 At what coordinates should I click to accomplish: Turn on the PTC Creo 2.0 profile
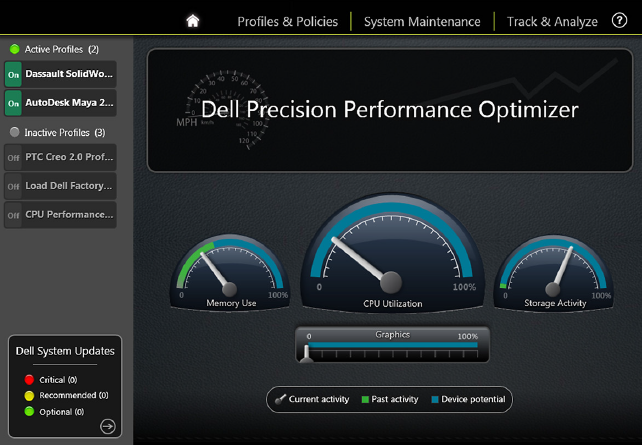(x=14, y=158)
